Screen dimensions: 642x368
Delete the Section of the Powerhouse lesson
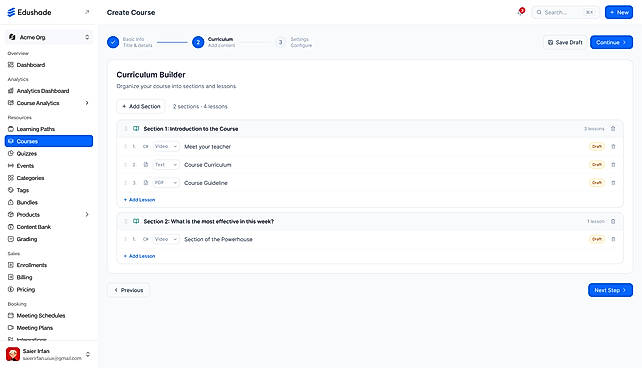(x=613, y=239)
